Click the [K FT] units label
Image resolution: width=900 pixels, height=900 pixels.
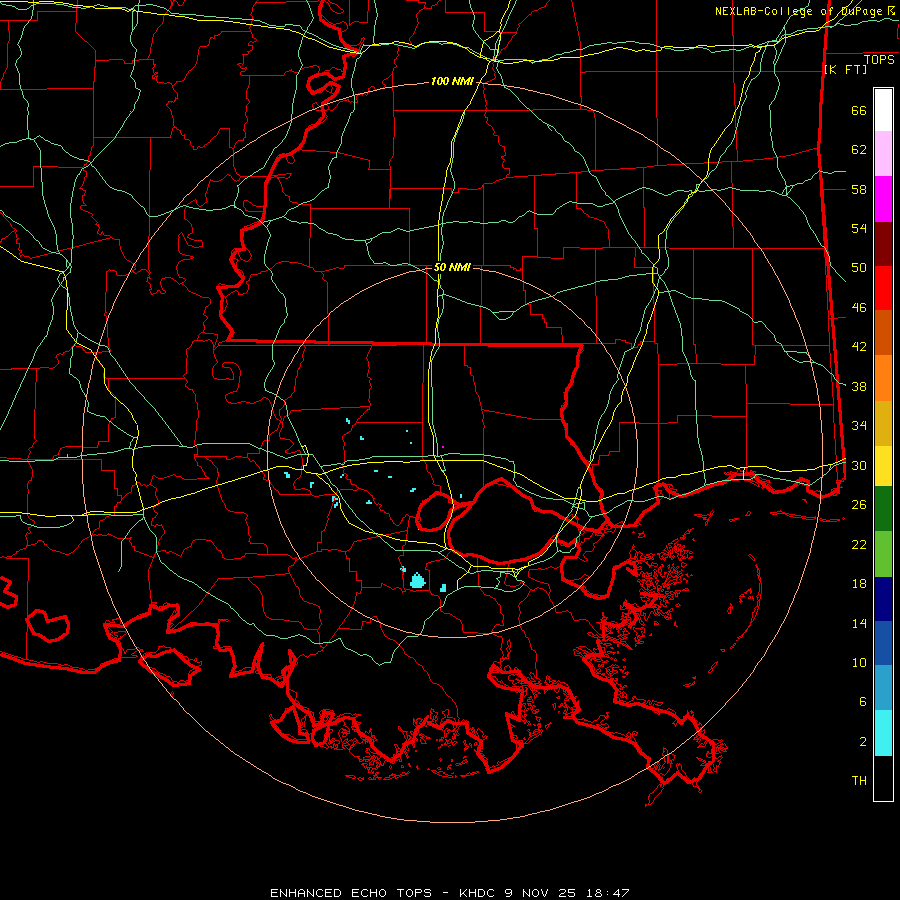(845, 70)
